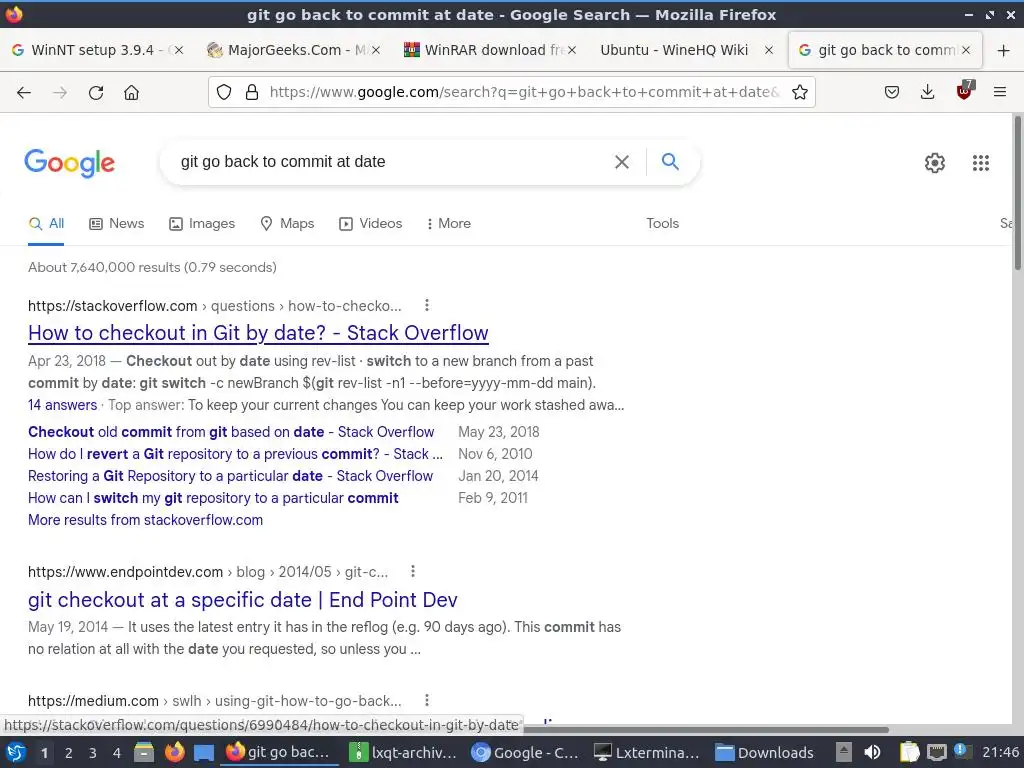Switch to the lxqt-archiver taskbar window
This screenshot has width=1024, height=768.
(403, 752)
